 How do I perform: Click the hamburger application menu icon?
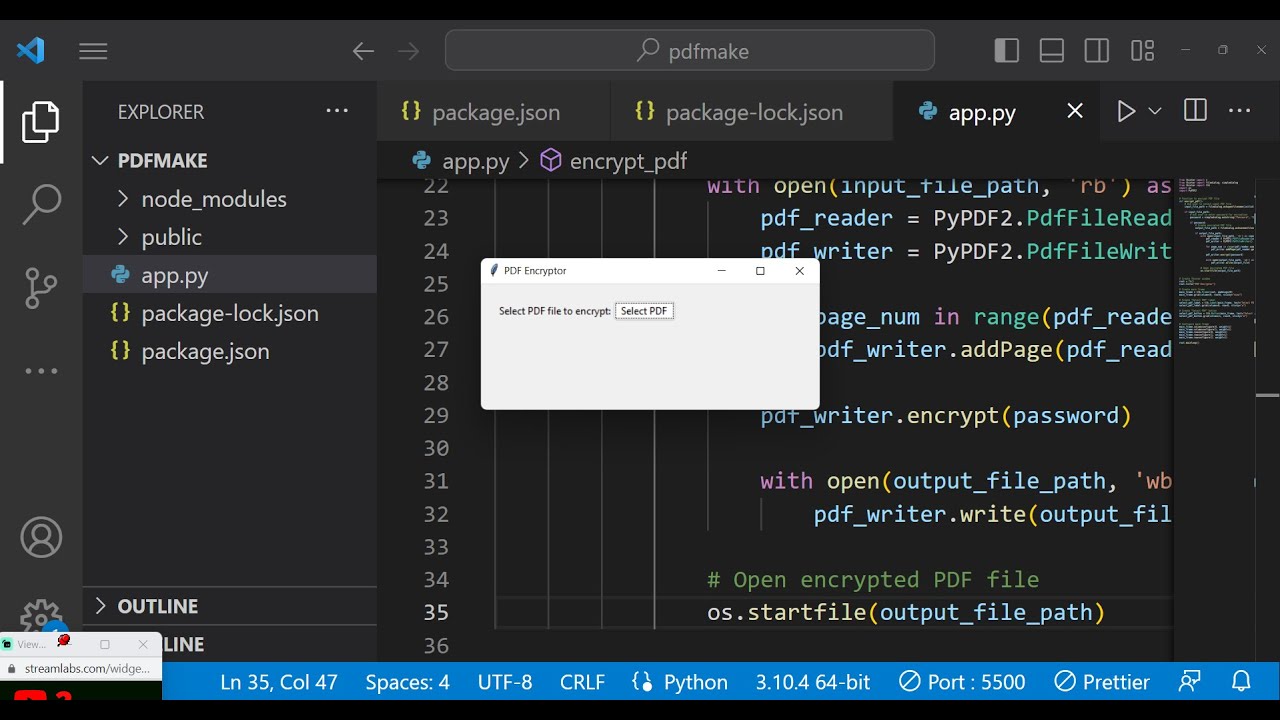93,51
